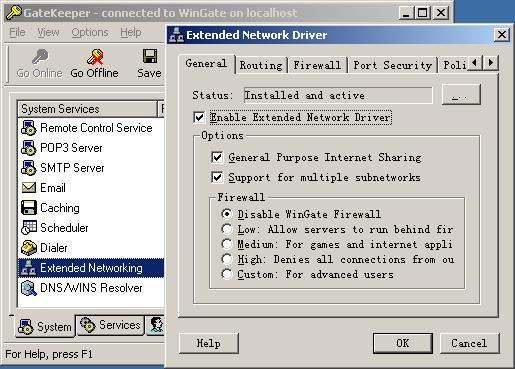
Task: Switch to the Routing tab
Action: coord(261,65)
